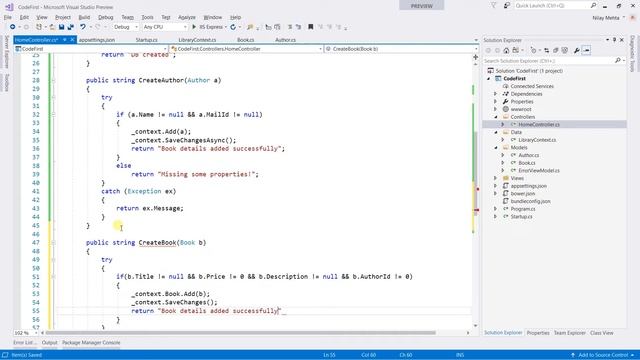Click the feedback icon next to Quick Launch
Viewport: 640px width, 360px height.
[507, 5]
